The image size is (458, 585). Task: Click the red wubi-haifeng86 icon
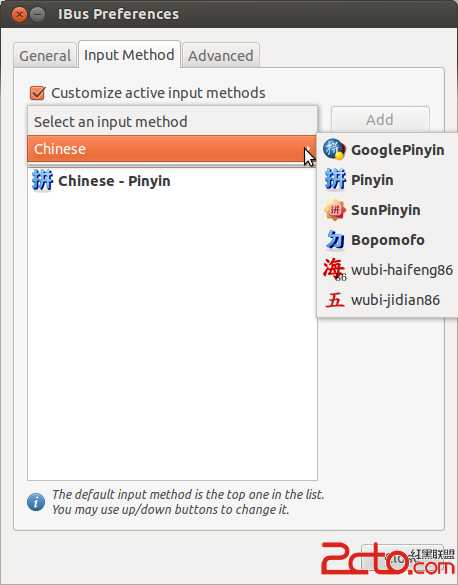[x=335, y=269]
